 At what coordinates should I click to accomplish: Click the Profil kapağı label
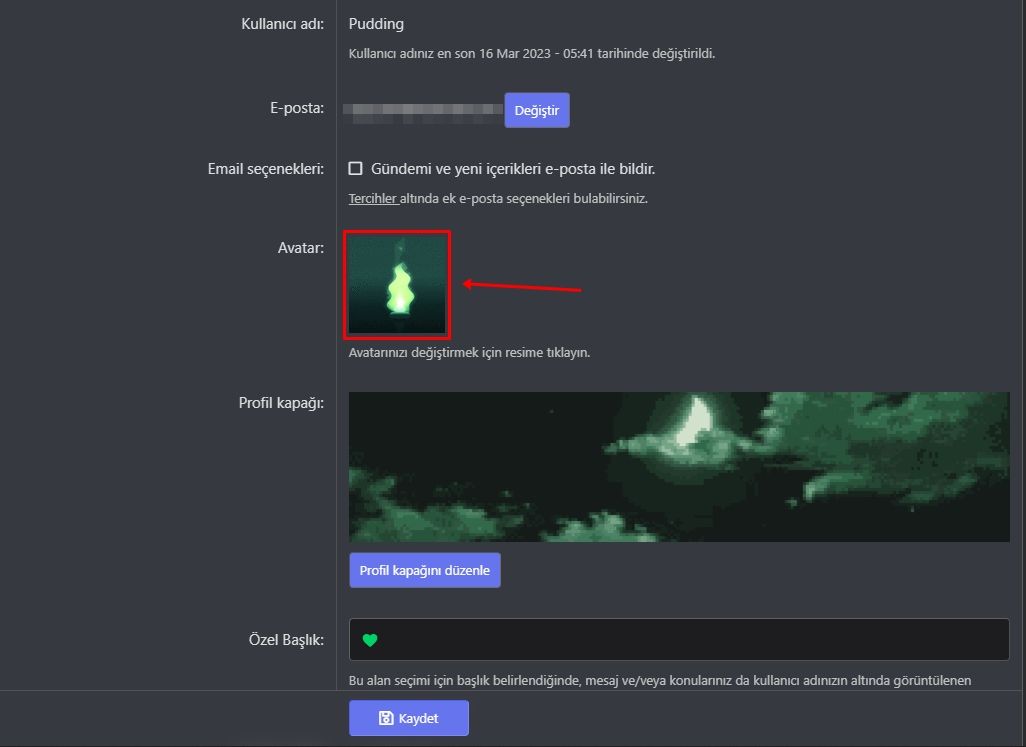281,403
